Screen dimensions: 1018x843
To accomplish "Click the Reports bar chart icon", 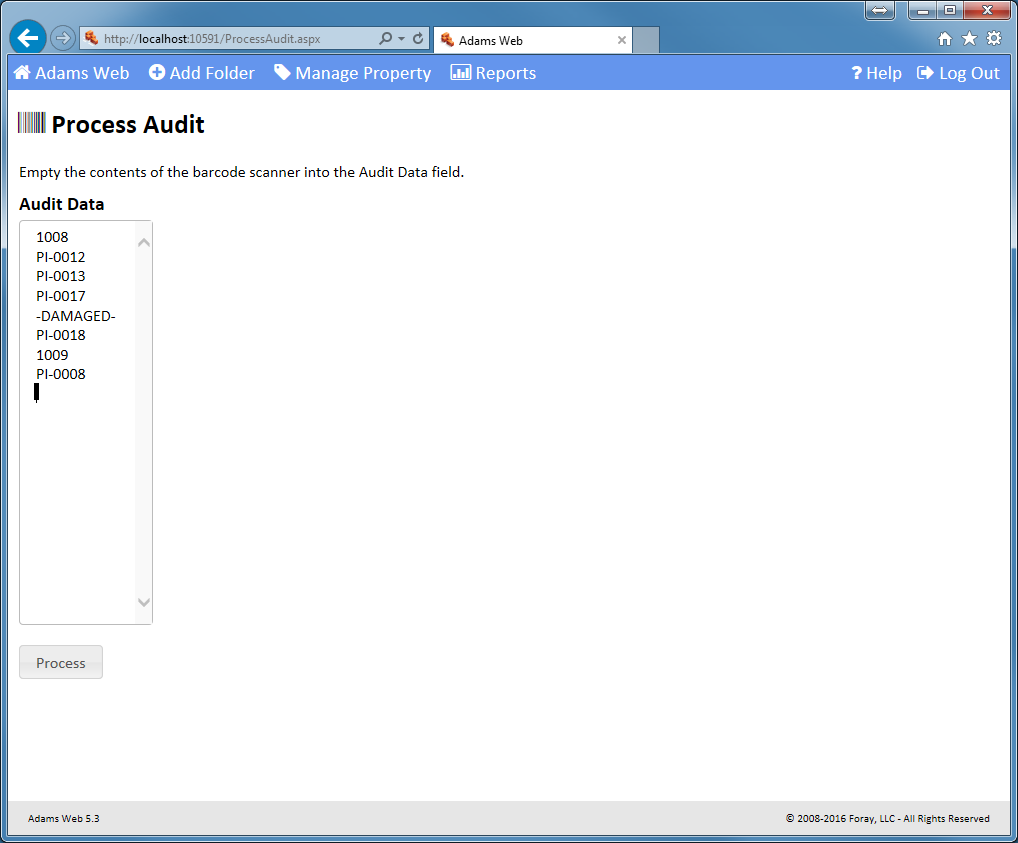I will coord(460,73).
